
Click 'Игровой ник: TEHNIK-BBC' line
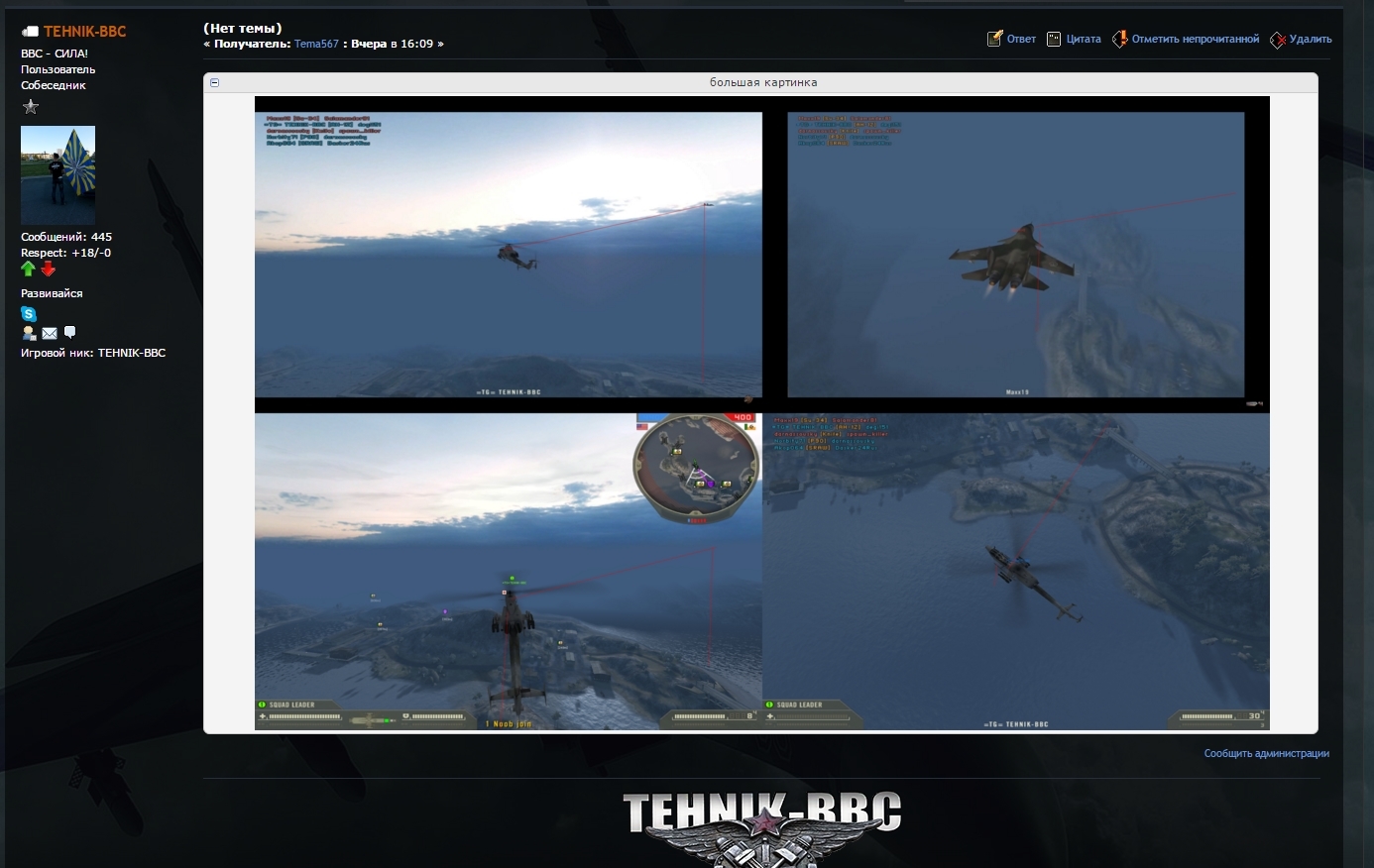click(93, 353)
